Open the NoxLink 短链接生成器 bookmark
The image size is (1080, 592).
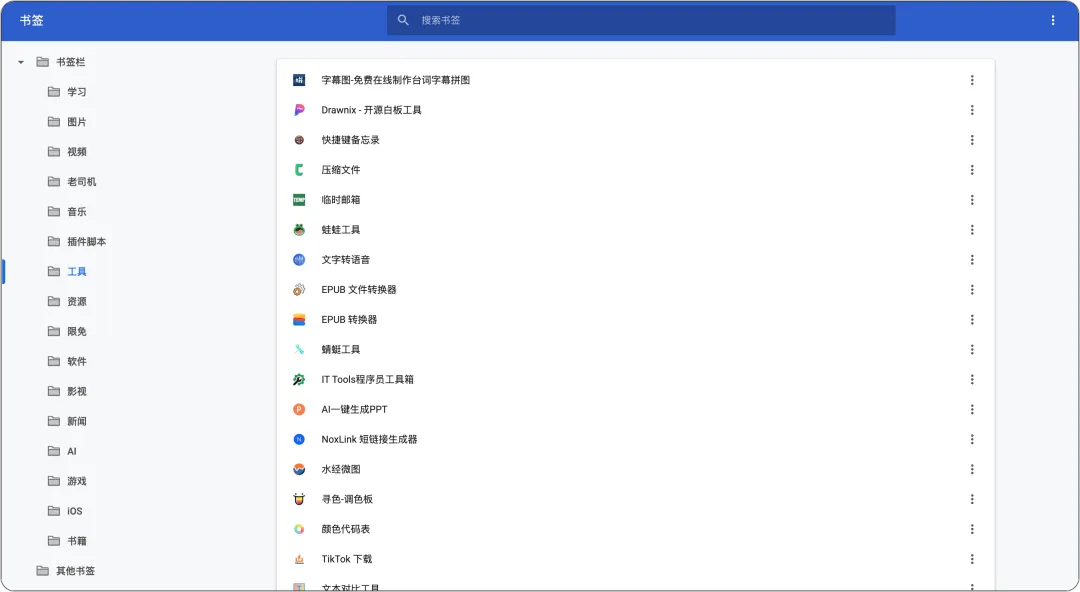coord(369,439)
